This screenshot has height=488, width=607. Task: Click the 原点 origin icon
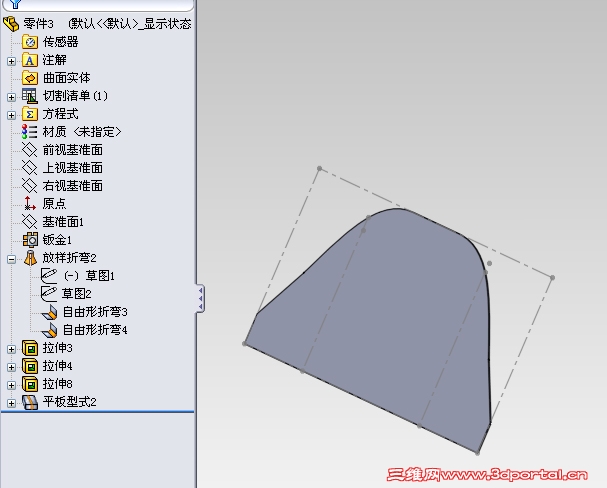30,204
